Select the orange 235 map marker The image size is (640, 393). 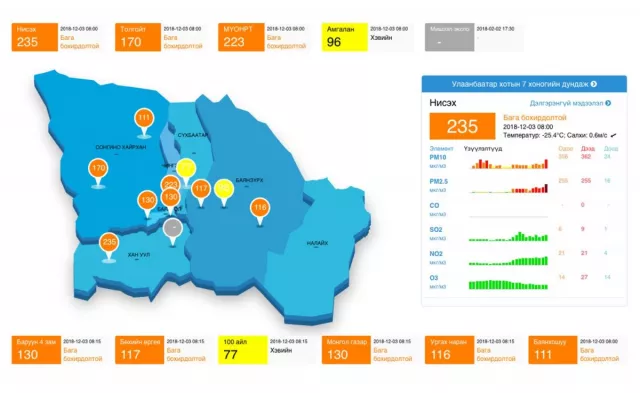[x=109, y=243]
